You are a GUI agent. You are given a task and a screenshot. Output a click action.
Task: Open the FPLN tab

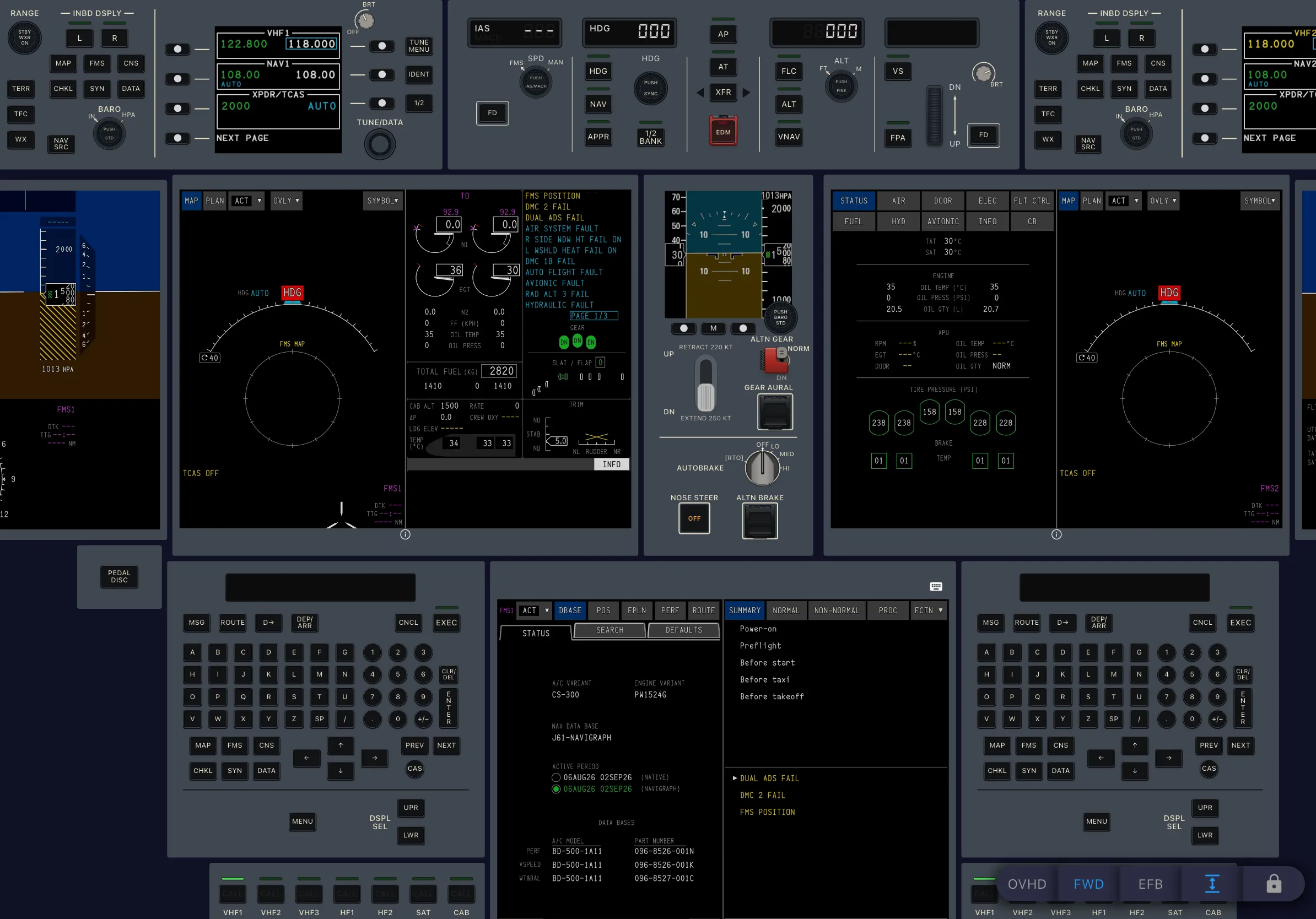click(637, 610)
